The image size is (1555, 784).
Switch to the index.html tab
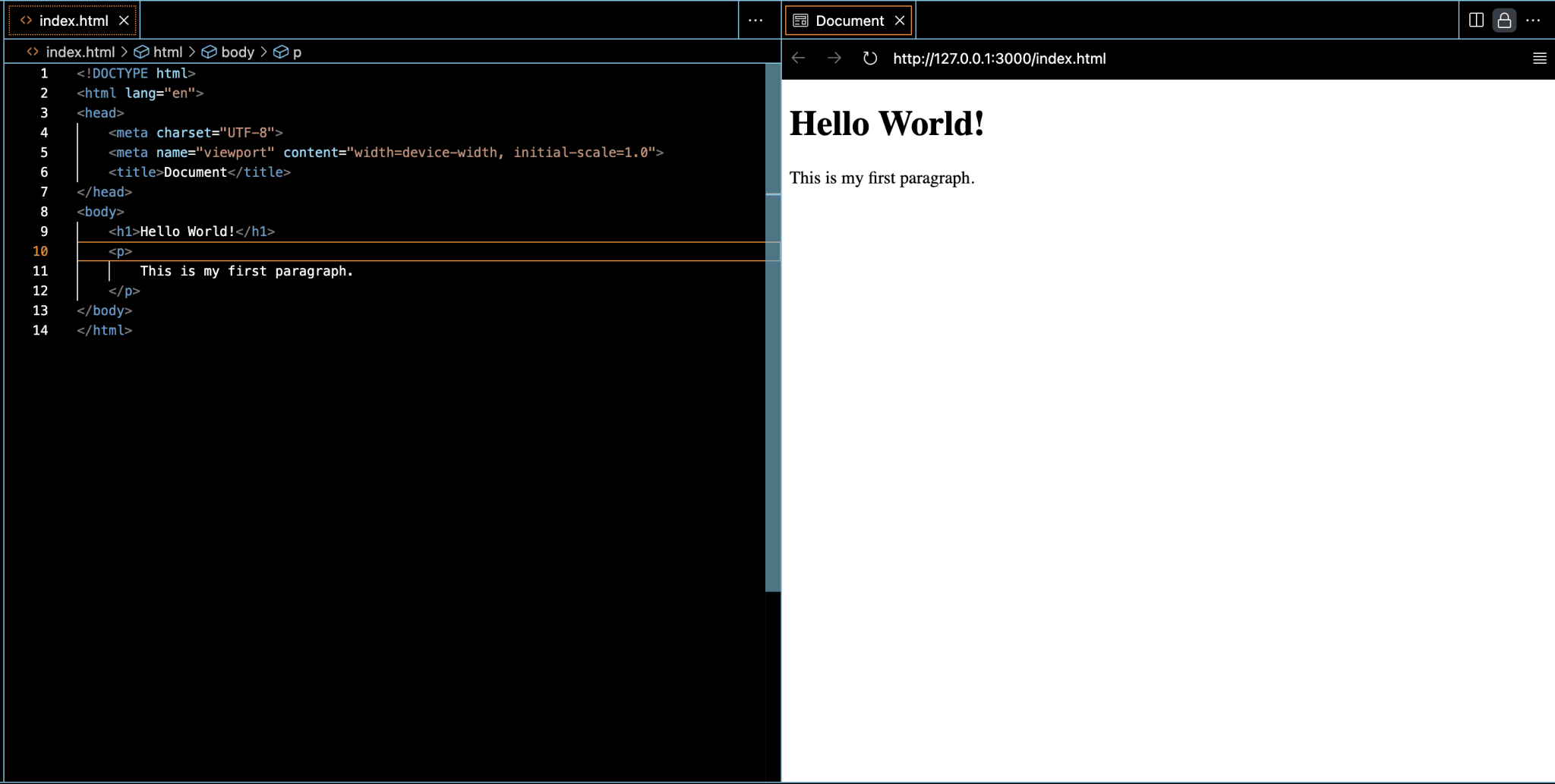[73, 20]
